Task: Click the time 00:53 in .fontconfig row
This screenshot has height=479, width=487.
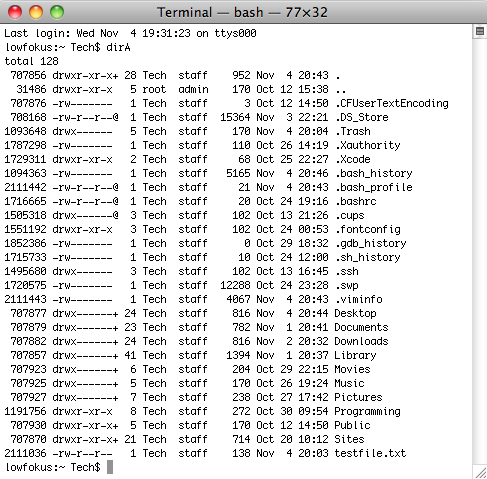Action: 313,229
